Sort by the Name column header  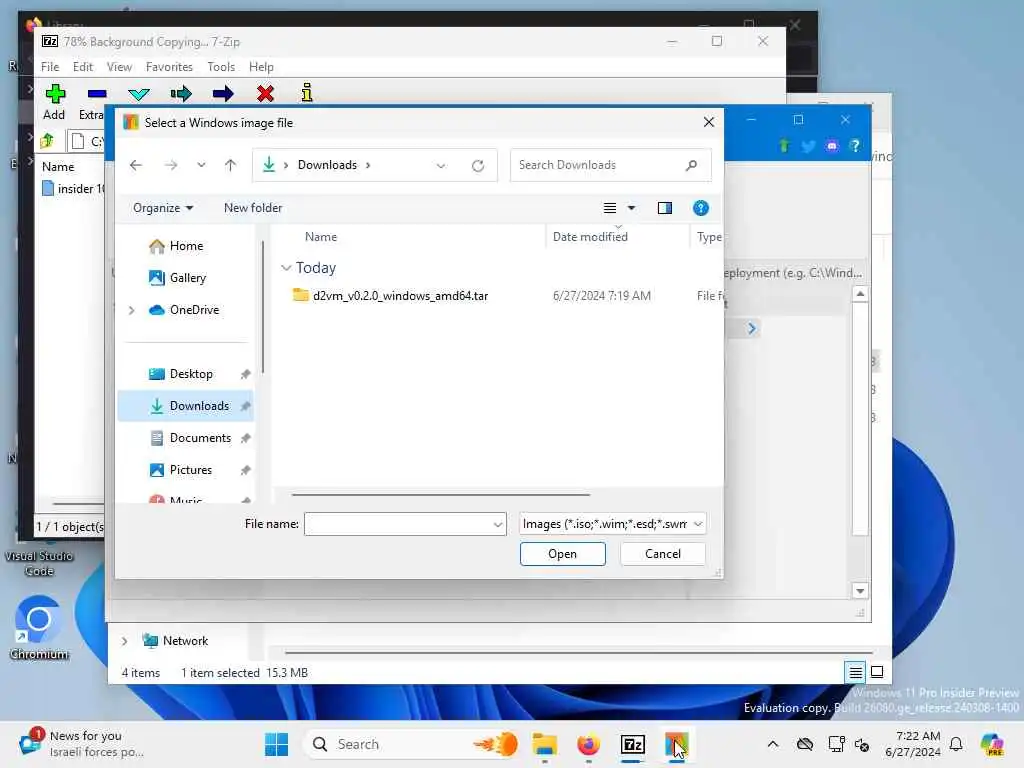click(x=321, y=236)
